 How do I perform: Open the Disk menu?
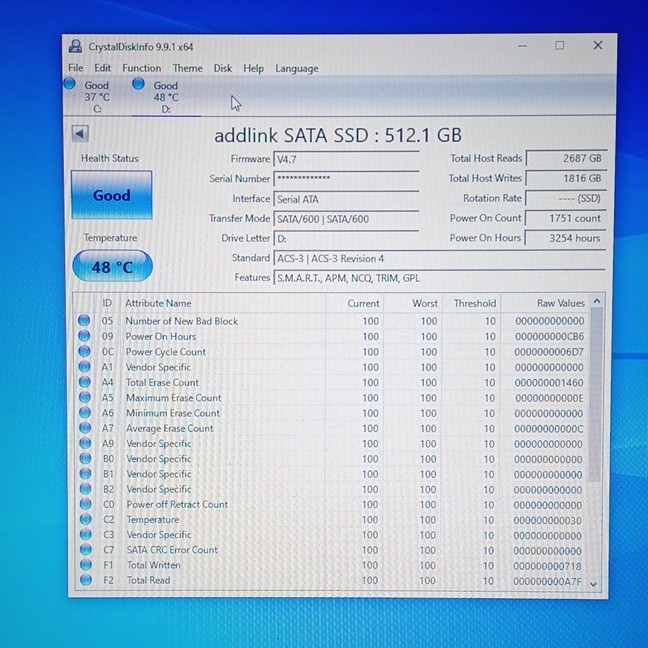[223, 68]
